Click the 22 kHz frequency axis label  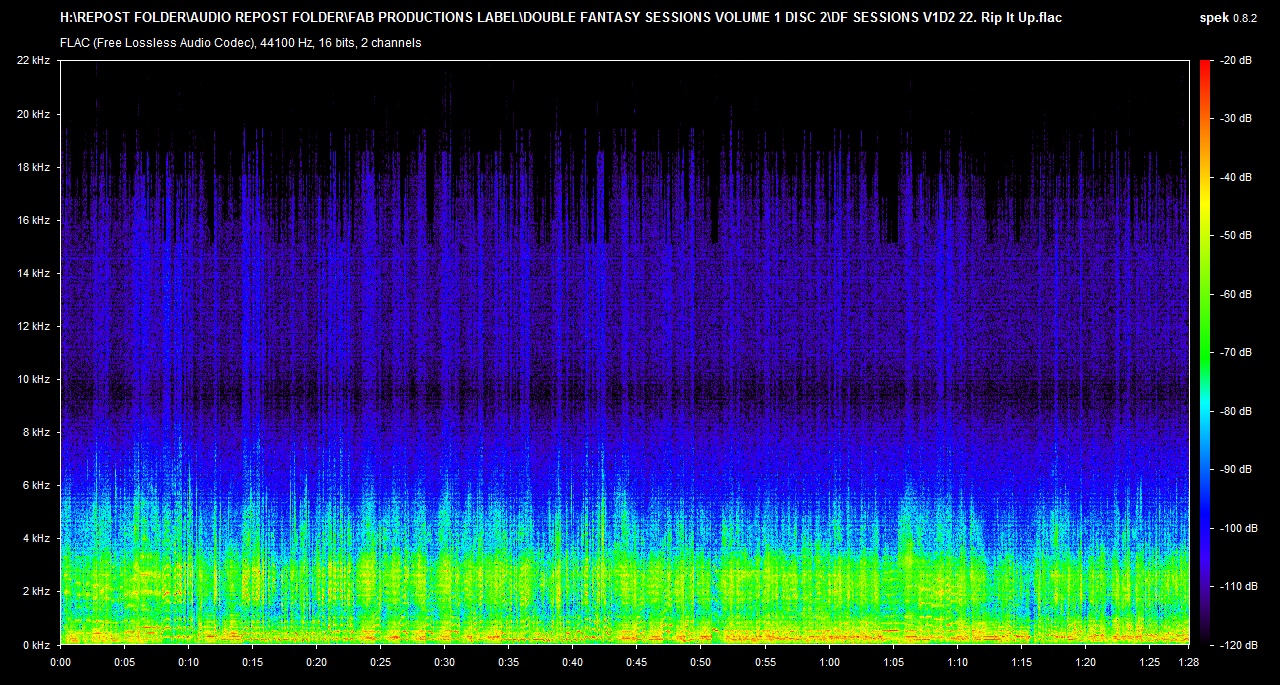(x=34, y=61)
